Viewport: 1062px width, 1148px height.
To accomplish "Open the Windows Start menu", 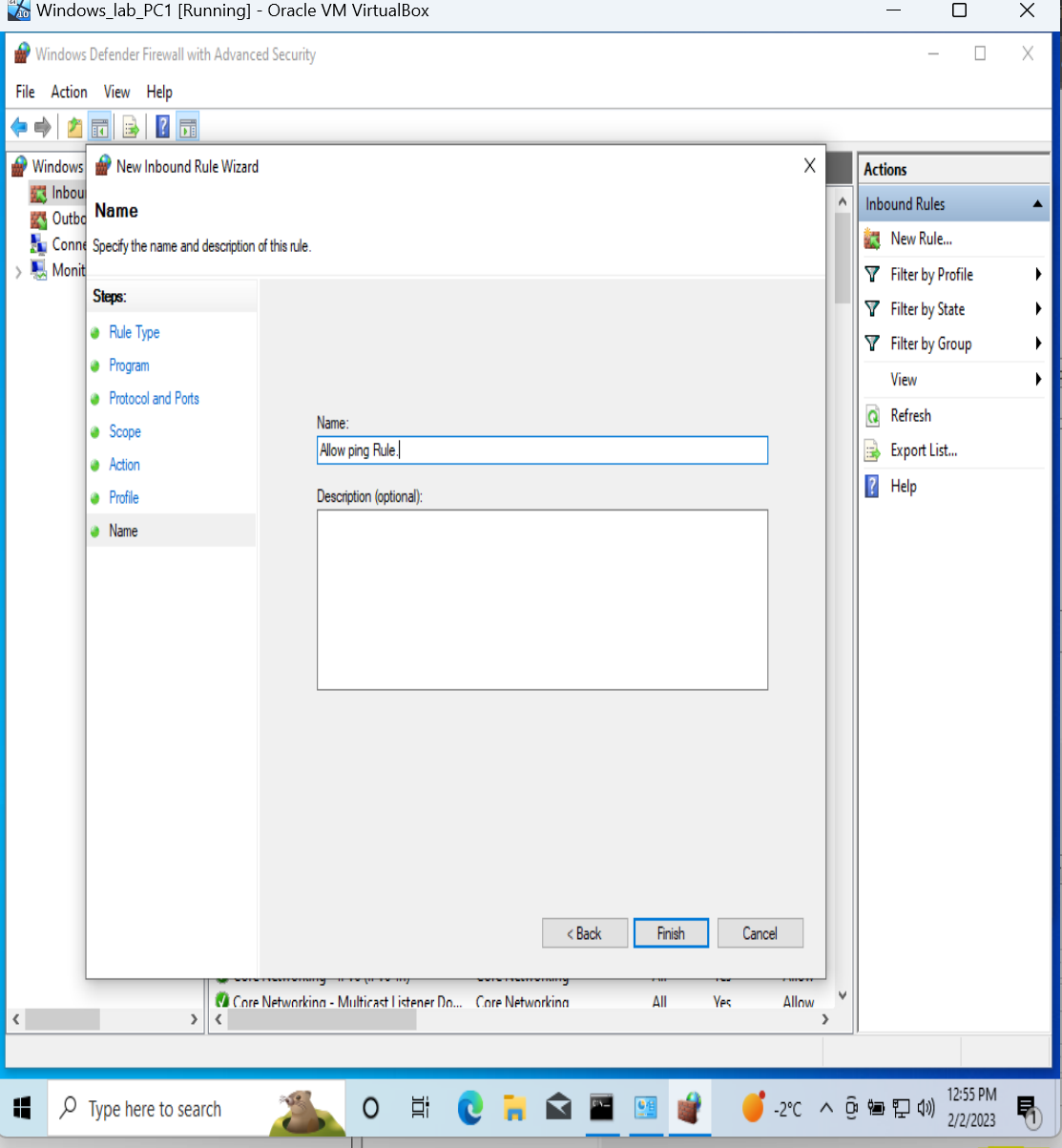I will point(23,1108).
